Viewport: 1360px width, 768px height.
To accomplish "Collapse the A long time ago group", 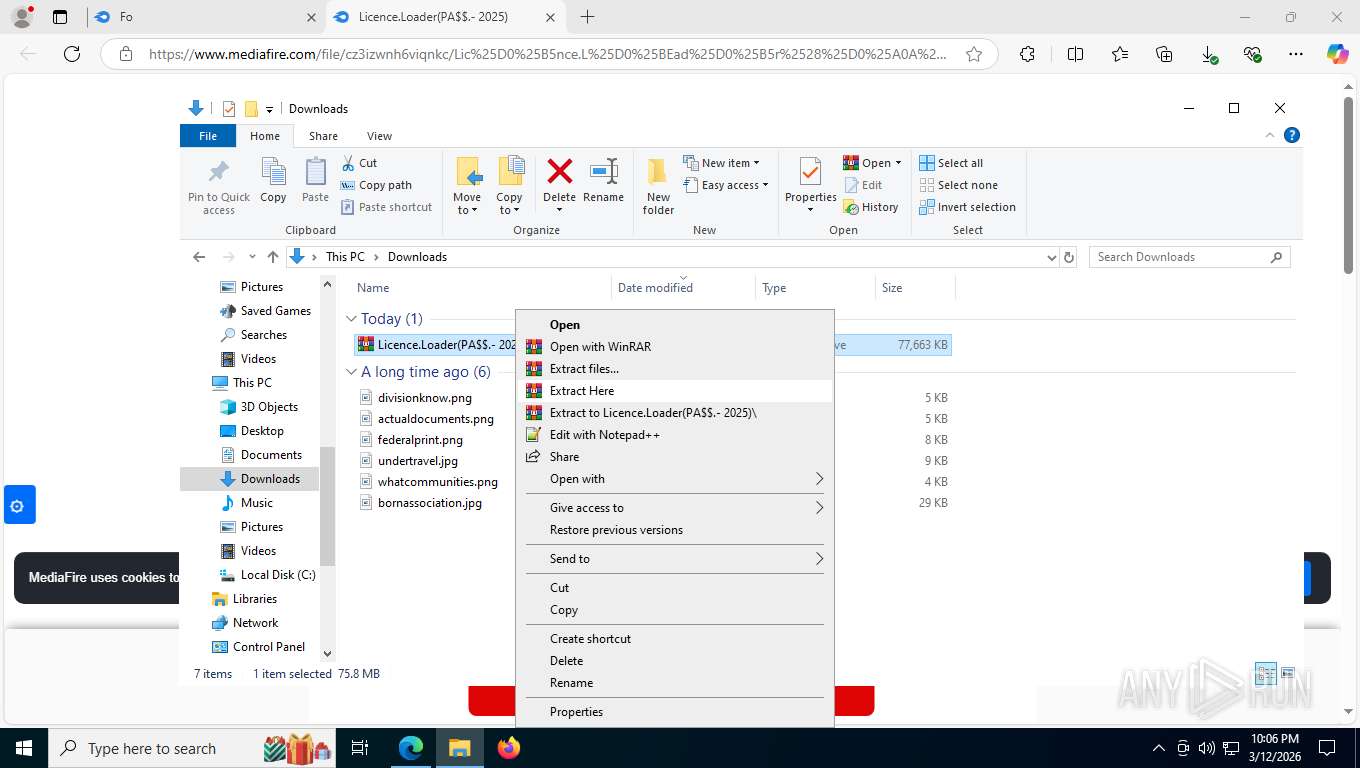I will point(351,372).
